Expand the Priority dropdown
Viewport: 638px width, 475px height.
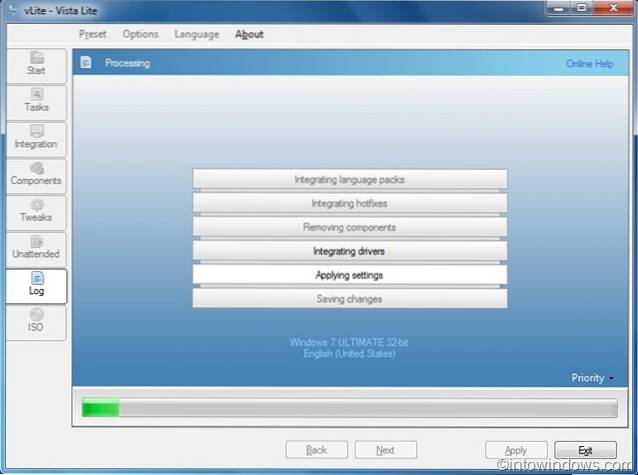pyautogui.click(x=592, y=378)
